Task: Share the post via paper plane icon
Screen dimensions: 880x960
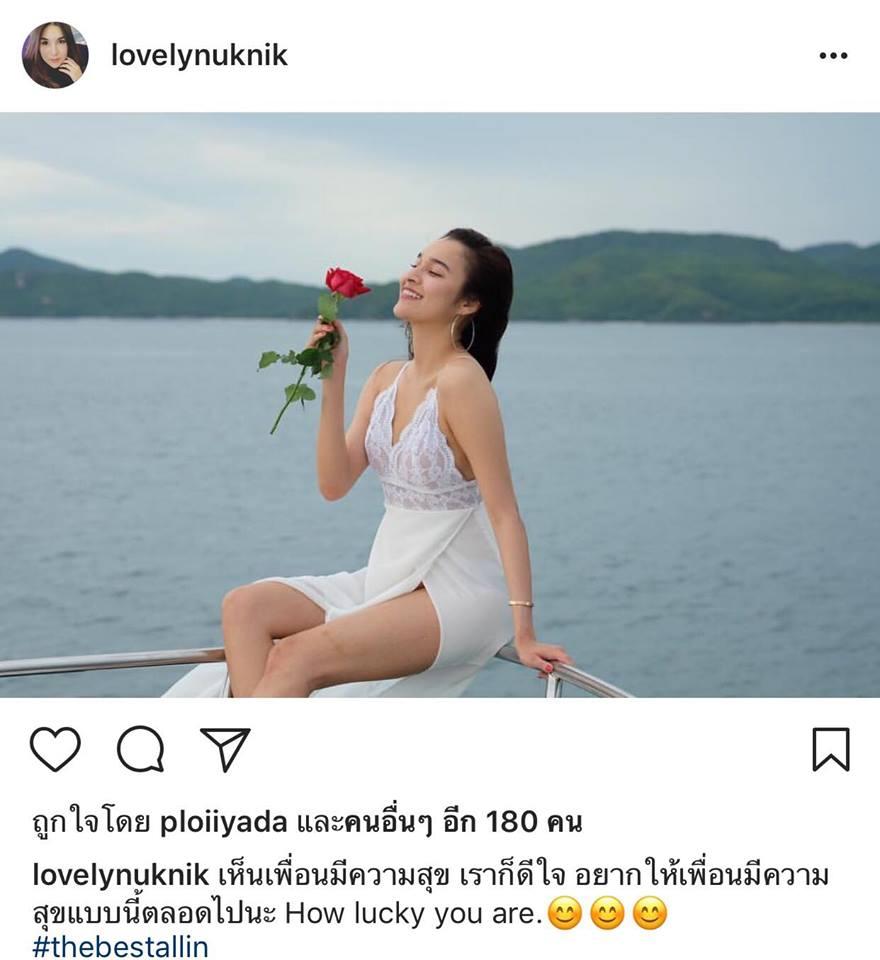Action: pos(226,748)
